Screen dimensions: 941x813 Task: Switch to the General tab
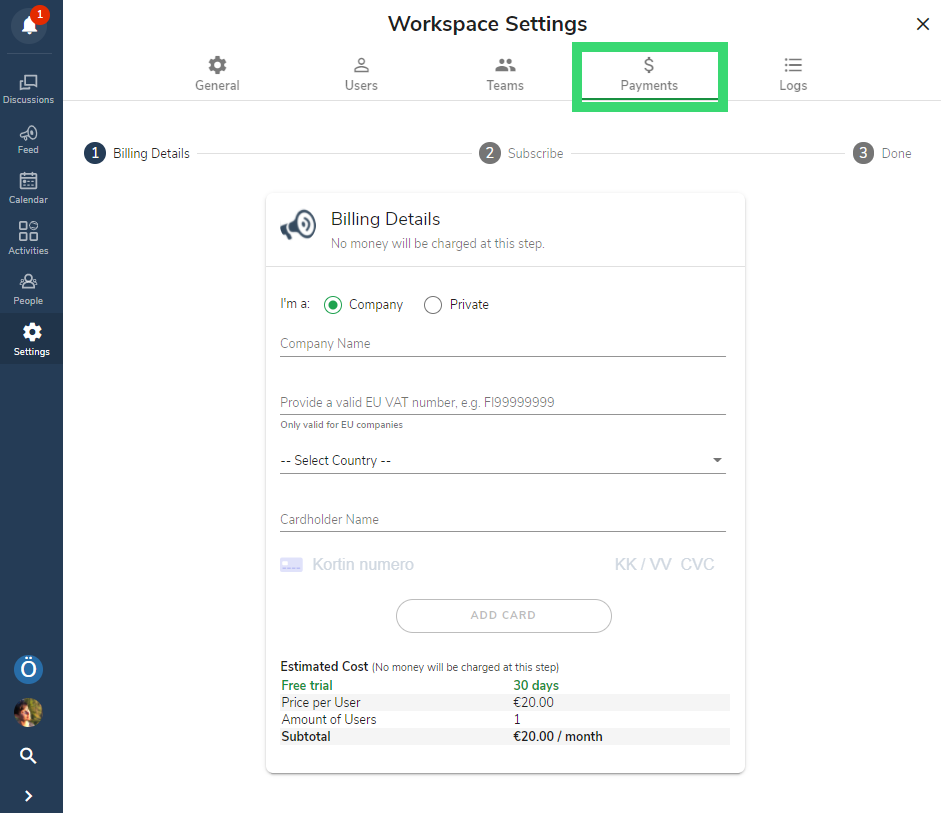pos(217,74)
